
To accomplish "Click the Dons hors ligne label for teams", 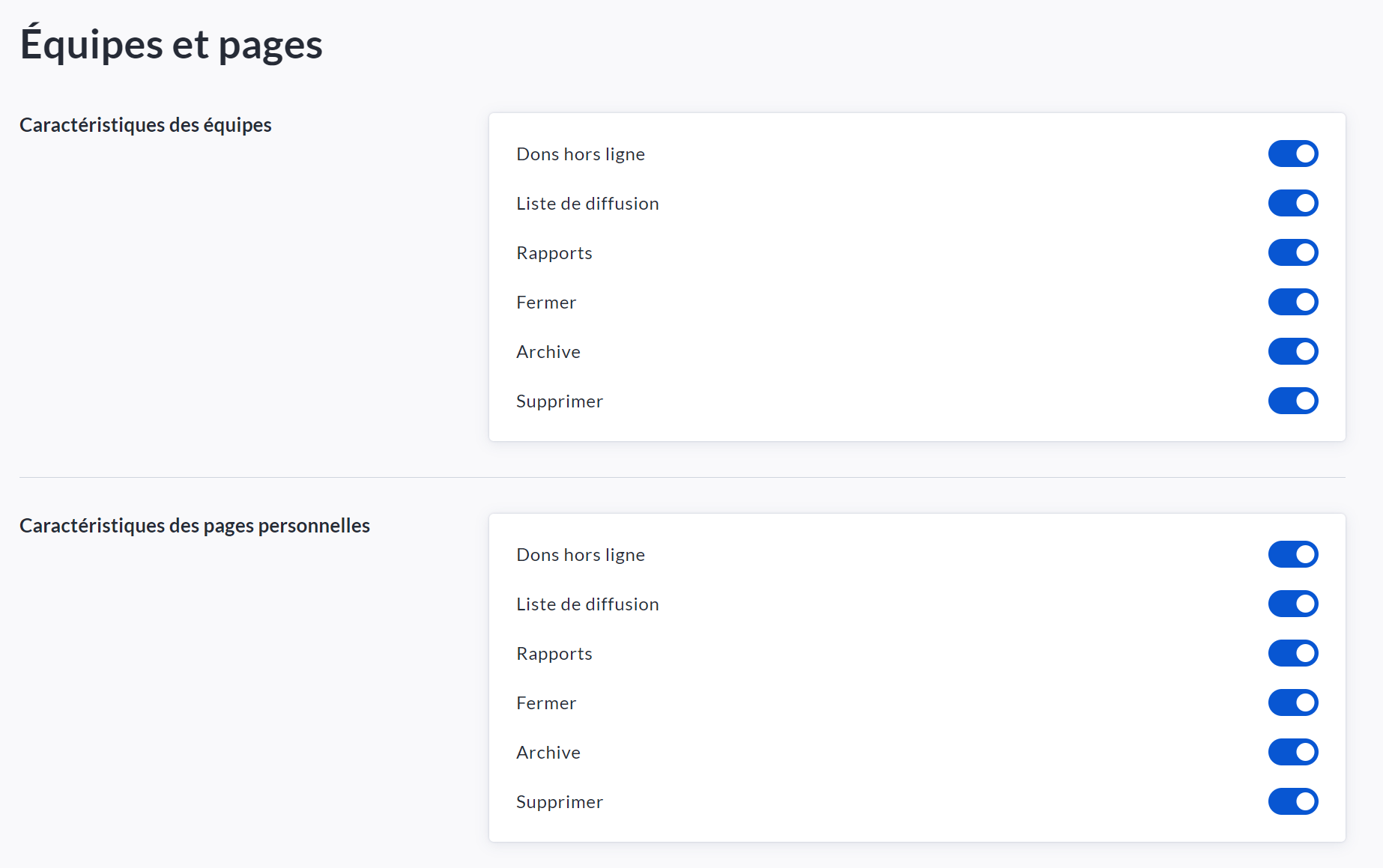I will click(x=581, y=154).
